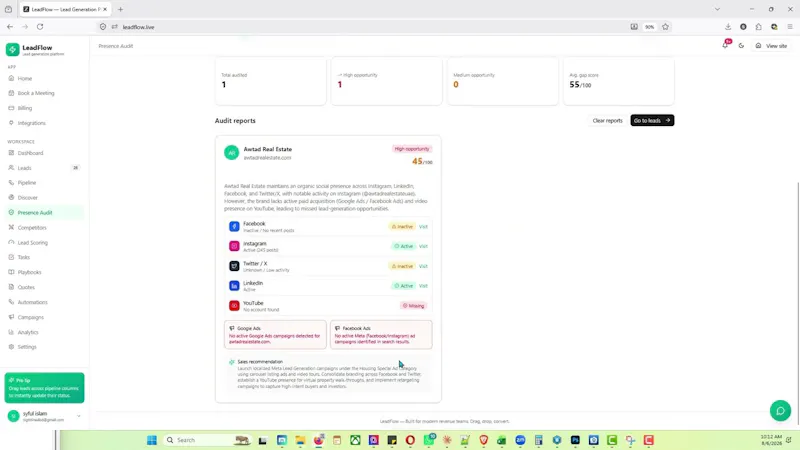Screen dimensions: 800x450
Task: Open a new browser tab
Action: click(120, 9)
